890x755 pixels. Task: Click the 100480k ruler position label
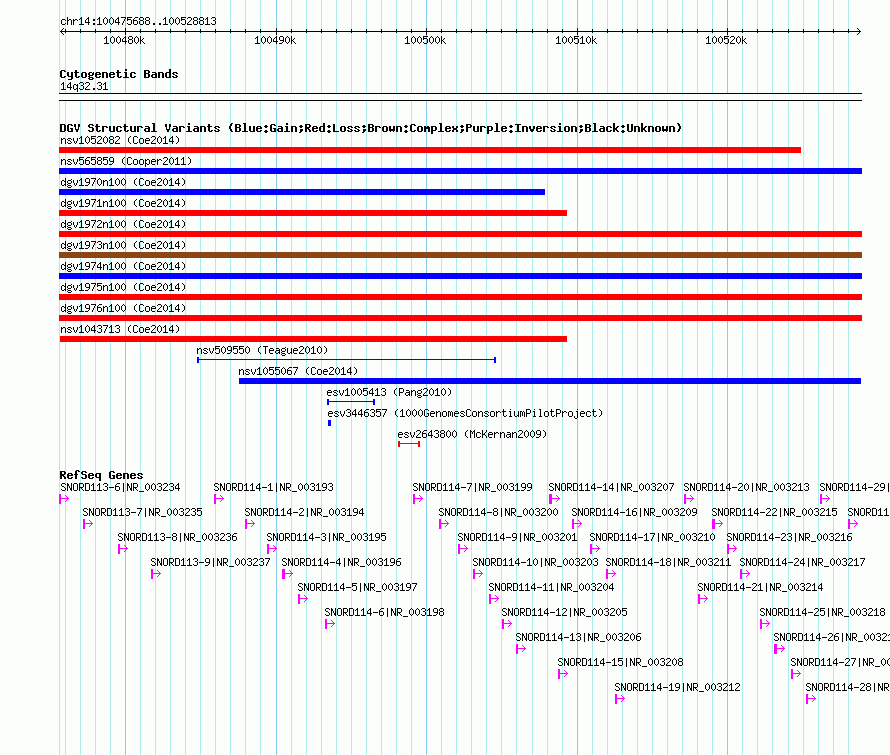tap(124, 41)
